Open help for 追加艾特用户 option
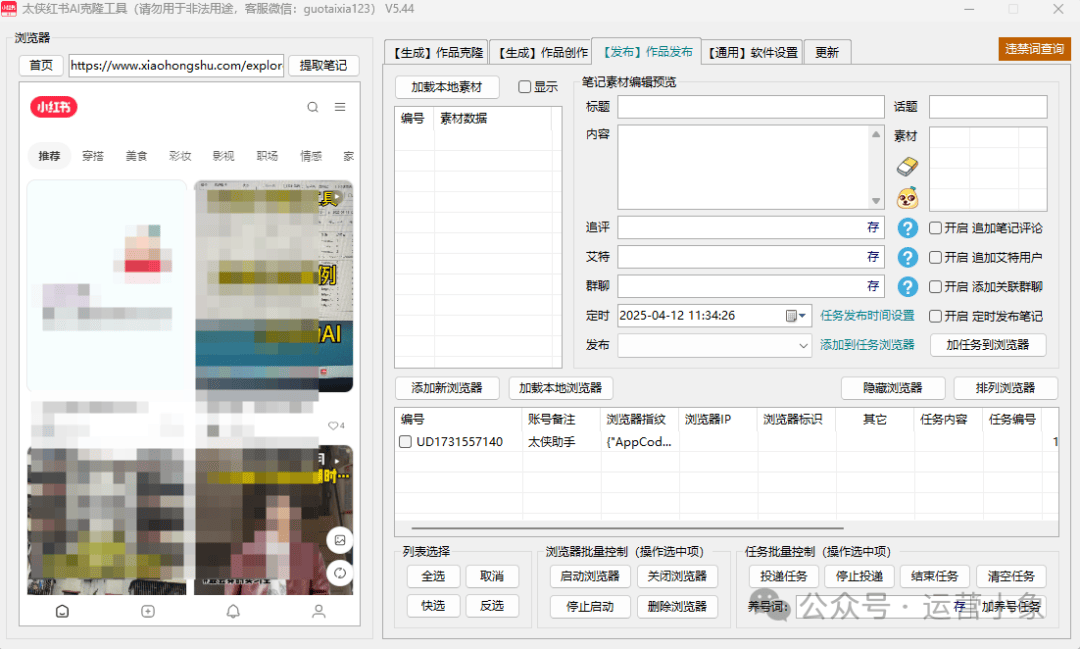This screenshot has width=1080, height=649. [x=908, y=258]
